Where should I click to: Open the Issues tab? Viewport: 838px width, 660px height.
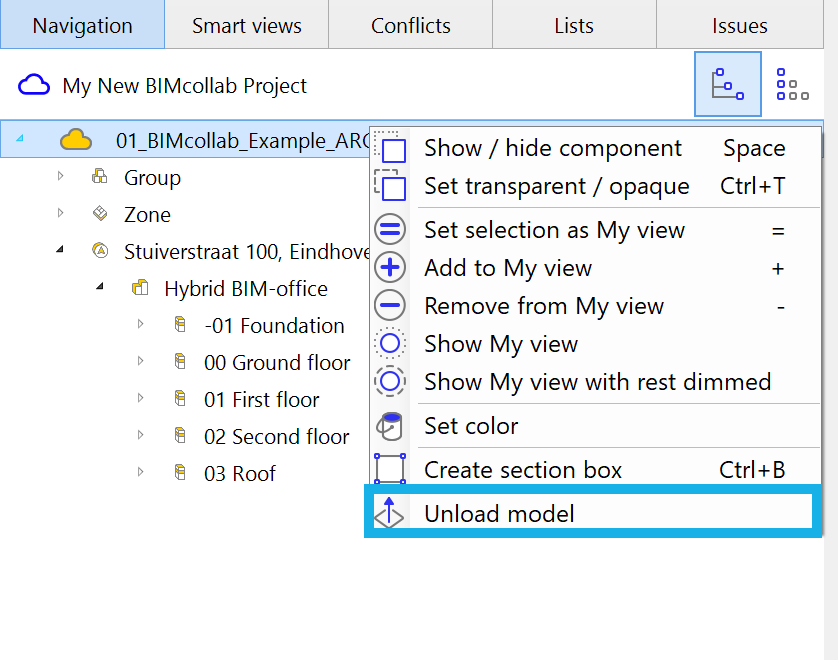click(x=740, y=25)
